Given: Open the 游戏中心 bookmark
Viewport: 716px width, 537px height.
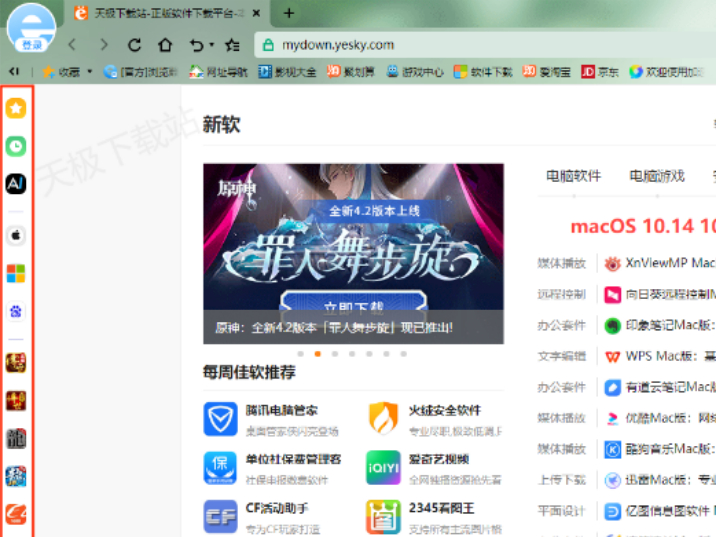Looking at the screenshot, I should point(415,71).
